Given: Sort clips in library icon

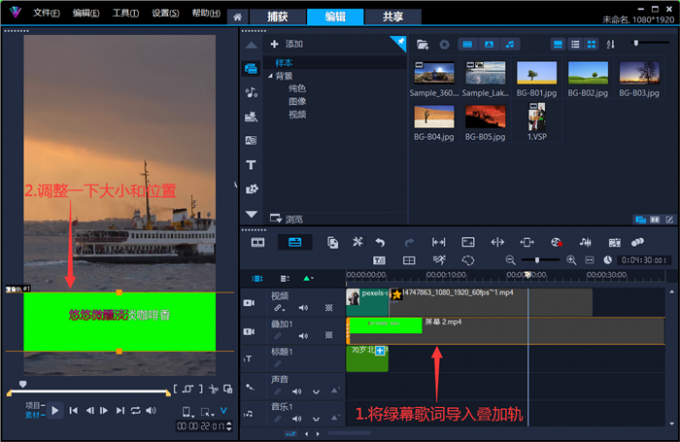Looking at the screenshot, I should tap(611, 44).
